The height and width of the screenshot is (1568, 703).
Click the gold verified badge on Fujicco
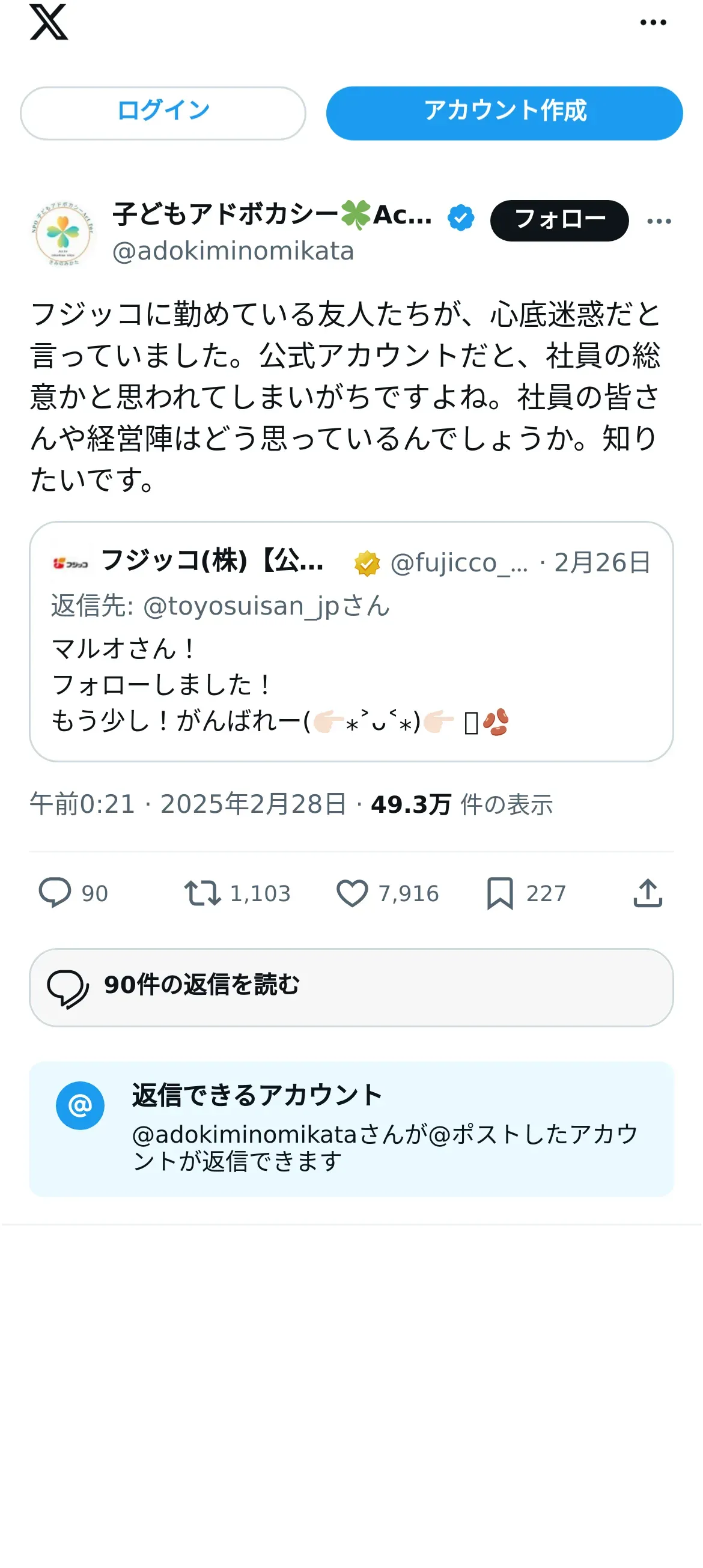[367, 563]
